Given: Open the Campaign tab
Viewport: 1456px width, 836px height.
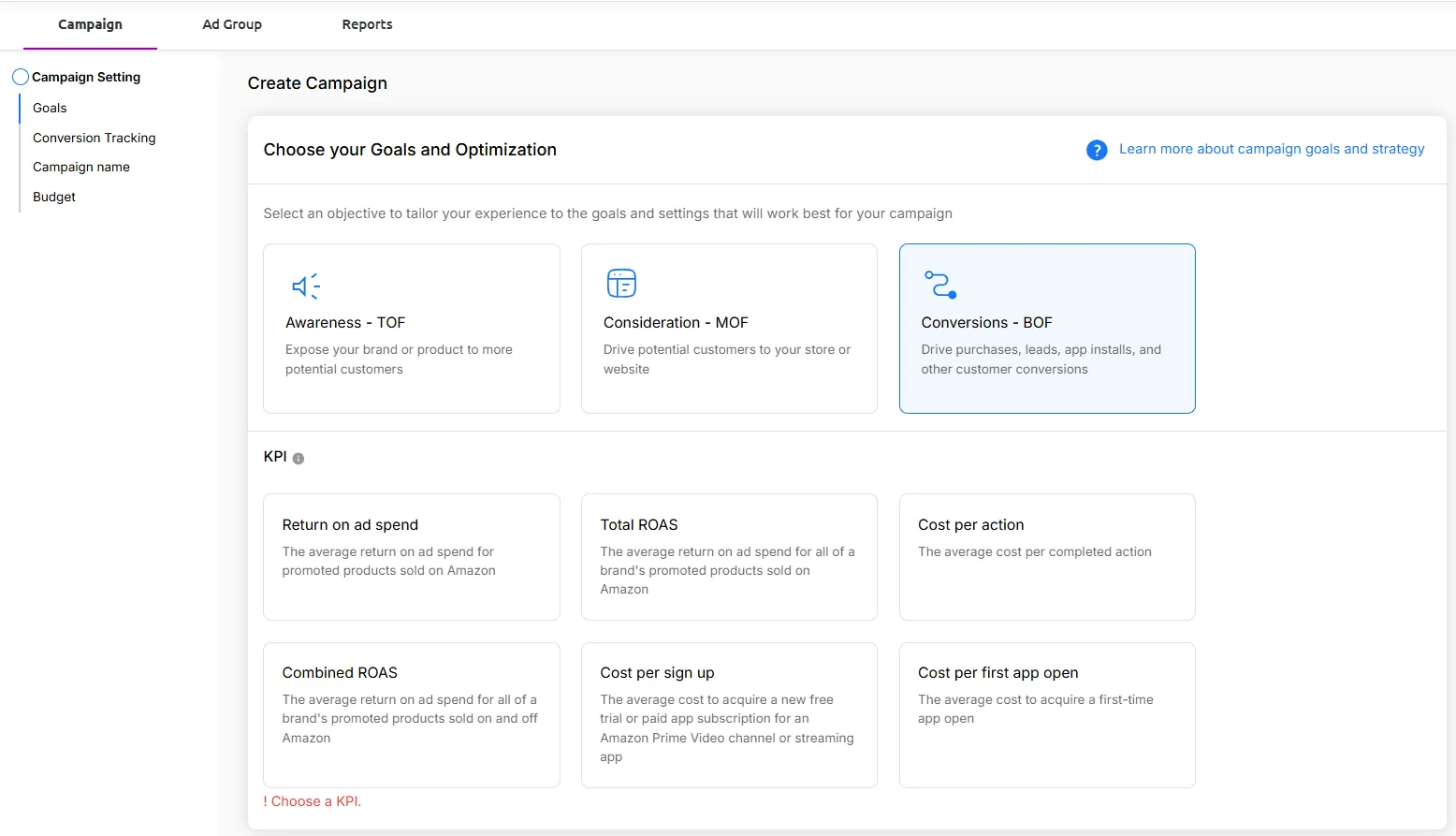Looking at the screenshot, I should [x=90, y=24].
